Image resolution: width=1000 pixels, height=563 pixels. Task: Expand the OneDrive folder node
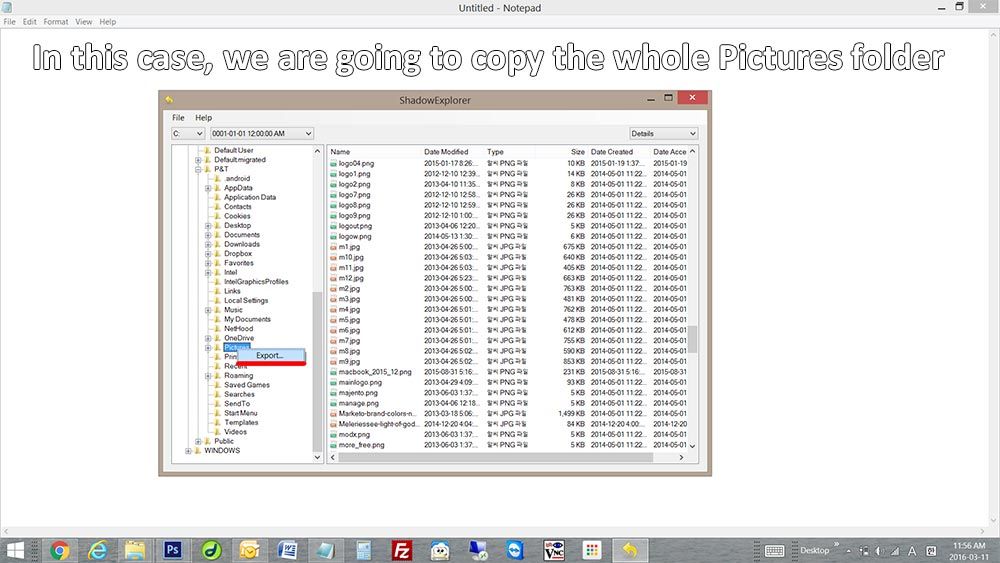[x=208, y=338]
